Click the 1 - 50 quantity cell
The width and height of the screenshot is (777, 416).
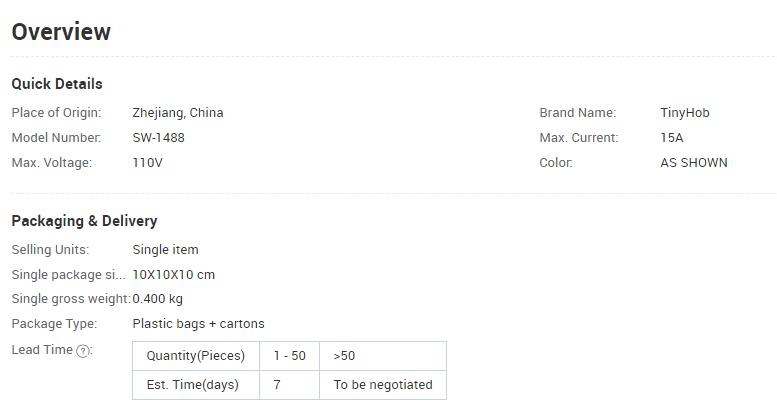289,356
